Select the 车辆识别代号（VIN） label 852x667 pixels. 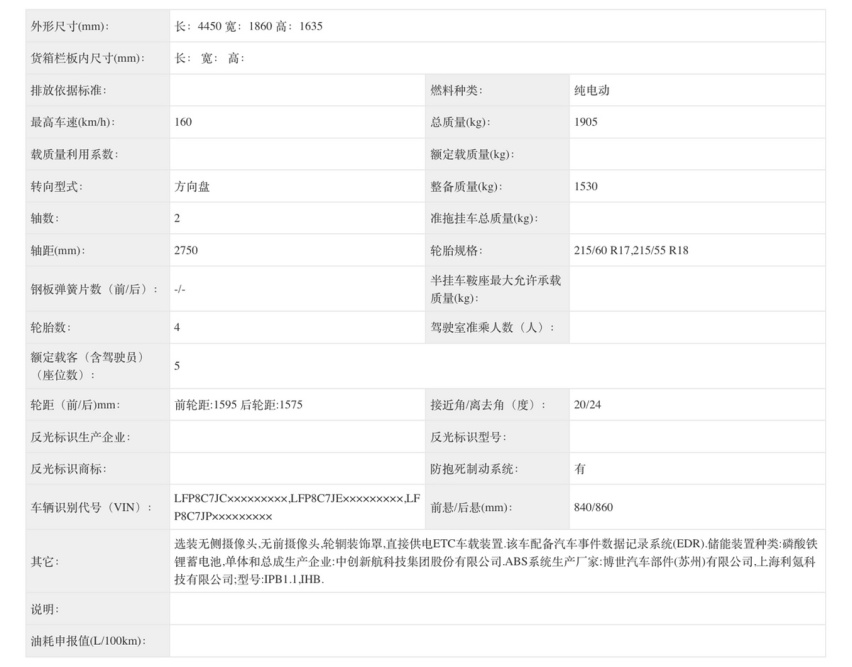point(91,507)
